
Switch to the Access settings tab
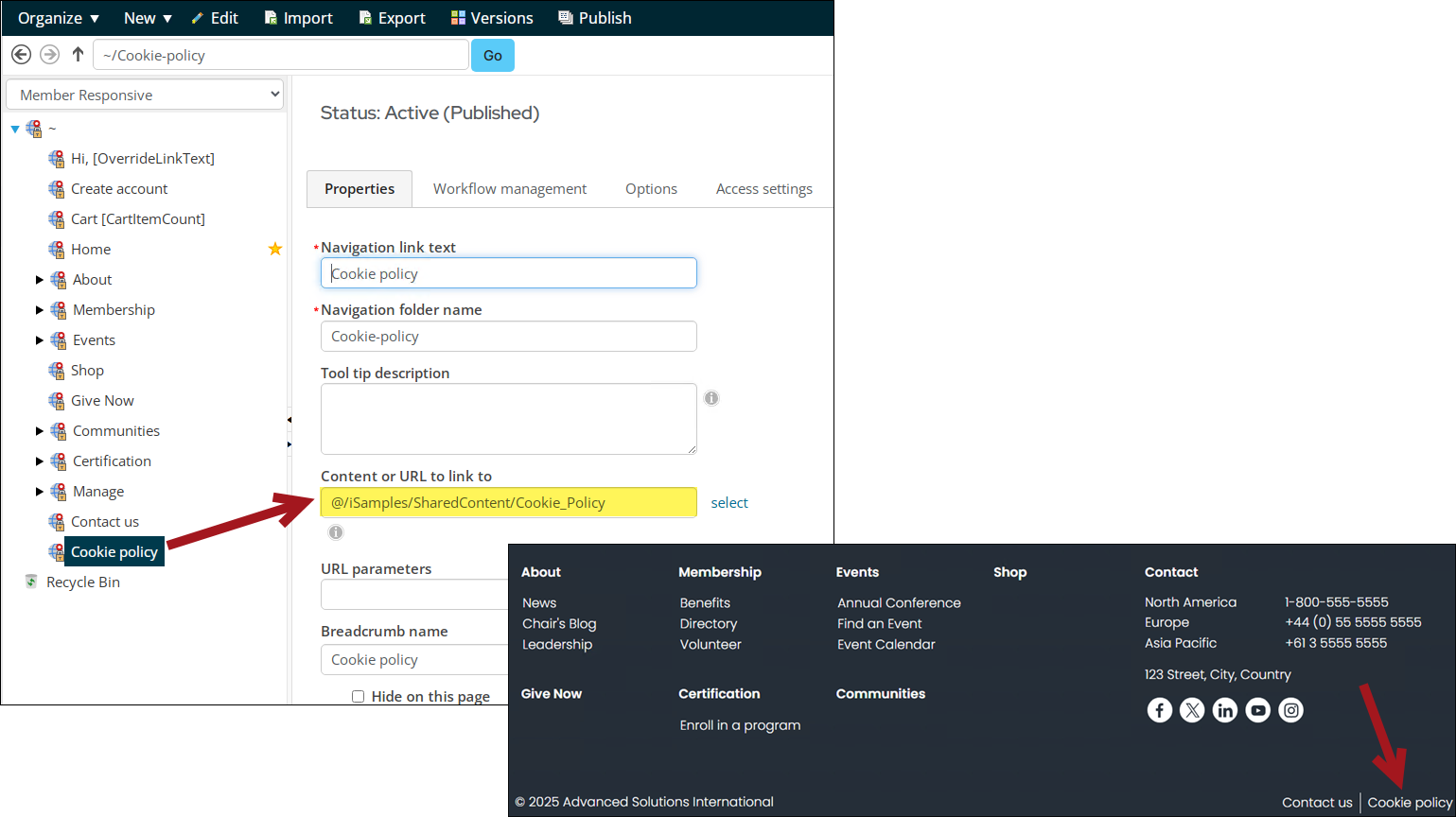[764, 189]
